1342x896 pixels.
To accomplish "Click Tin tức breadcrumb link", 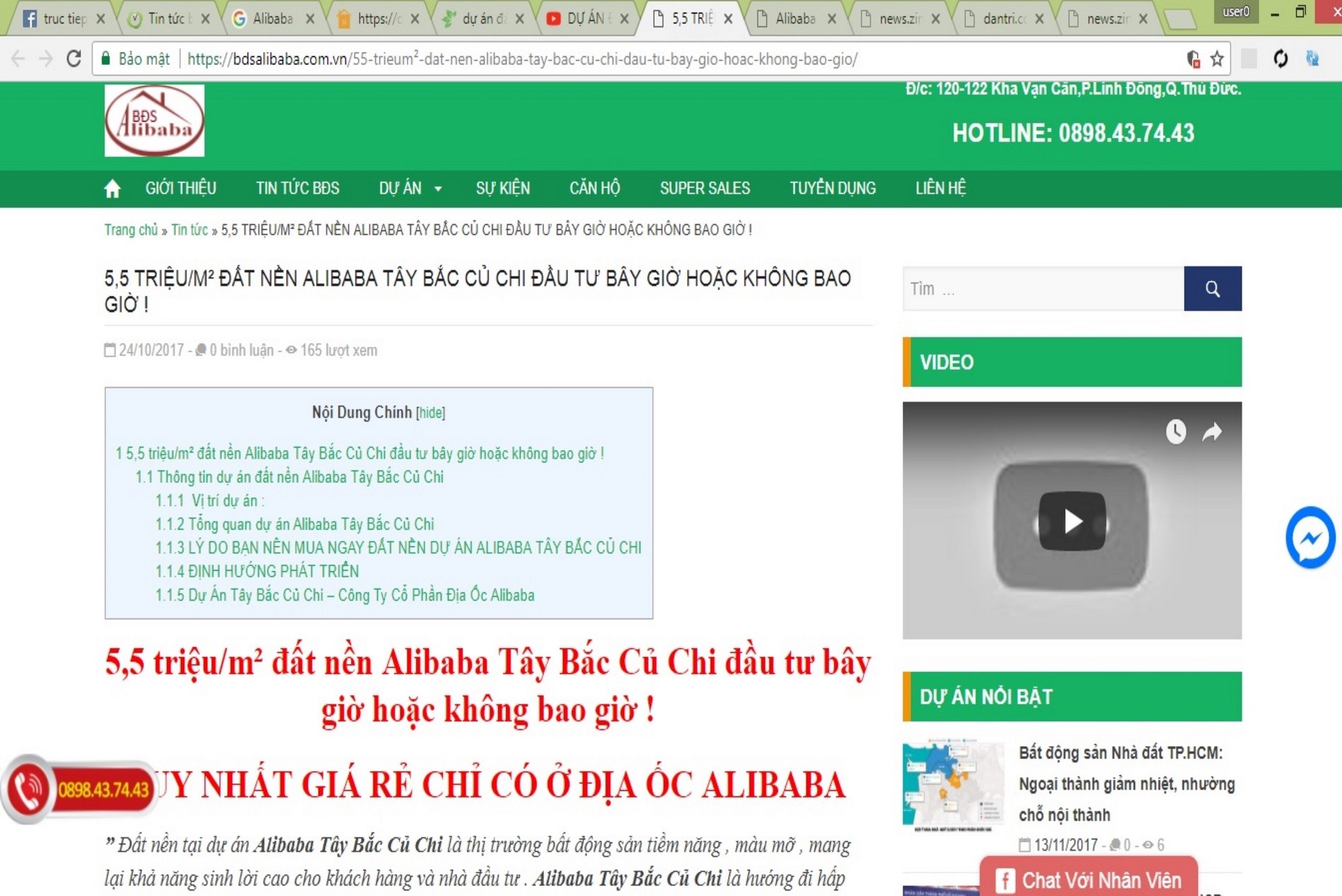I will click(x=189, y=230).
